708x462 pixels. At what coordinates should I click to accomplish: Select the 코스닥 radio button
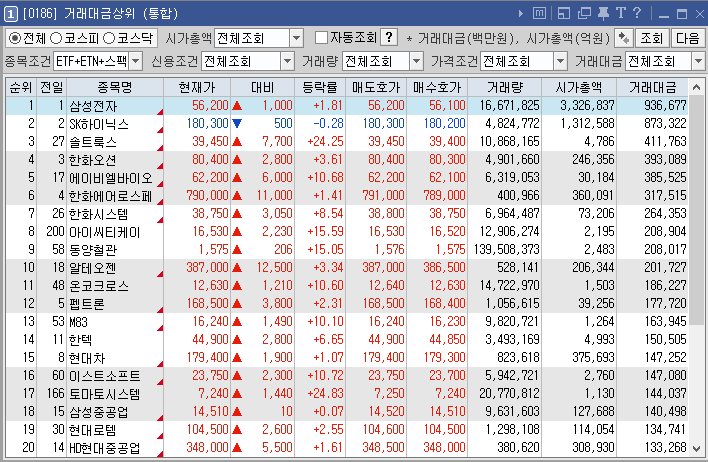pos(109,38)
